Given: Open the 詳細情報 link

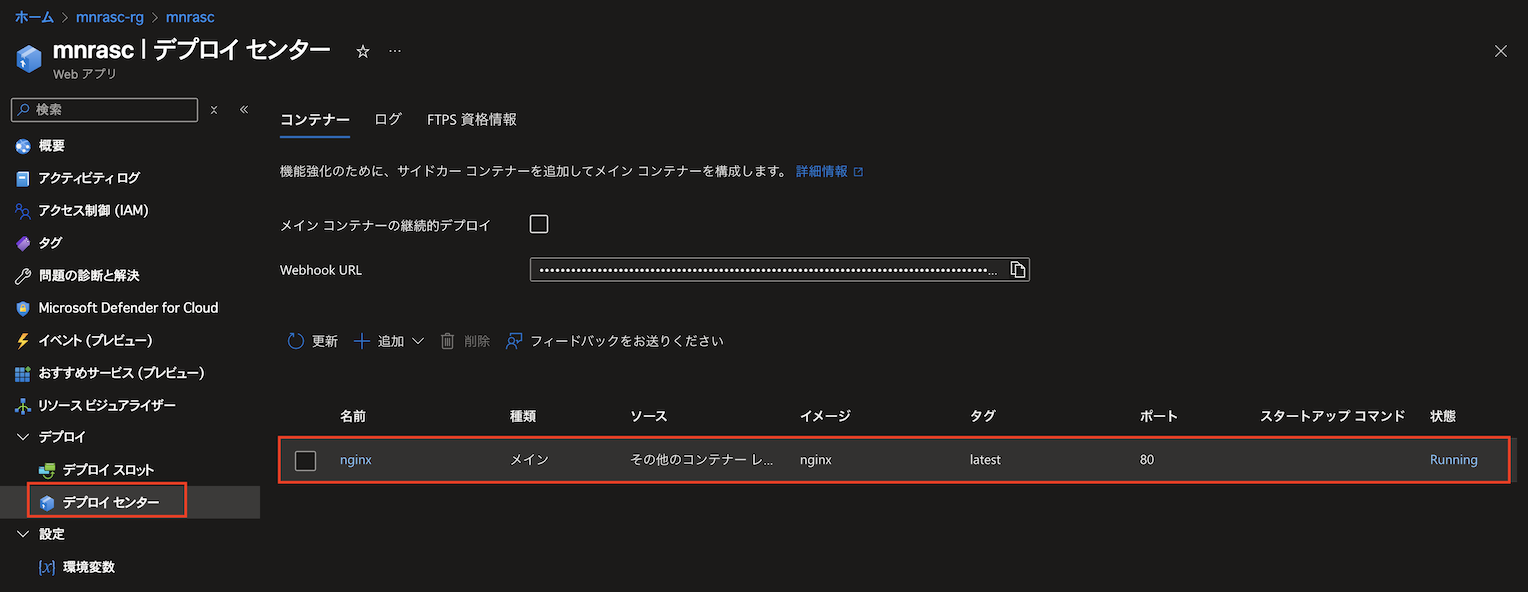Looking at the screenshot, I should pos(822,172).
